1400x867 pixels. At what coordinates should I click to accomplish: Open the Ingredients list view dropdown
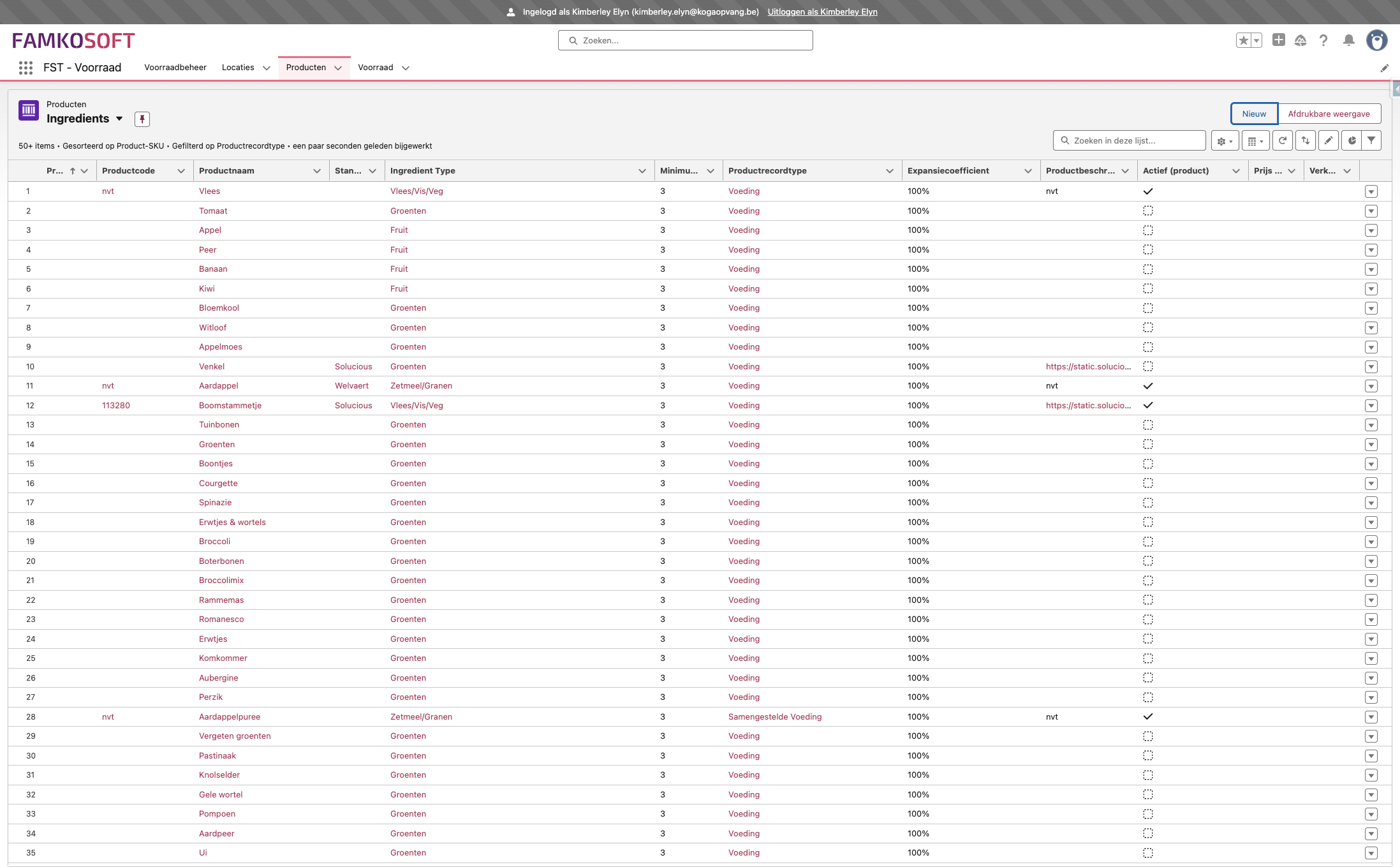tap(119, 119)
